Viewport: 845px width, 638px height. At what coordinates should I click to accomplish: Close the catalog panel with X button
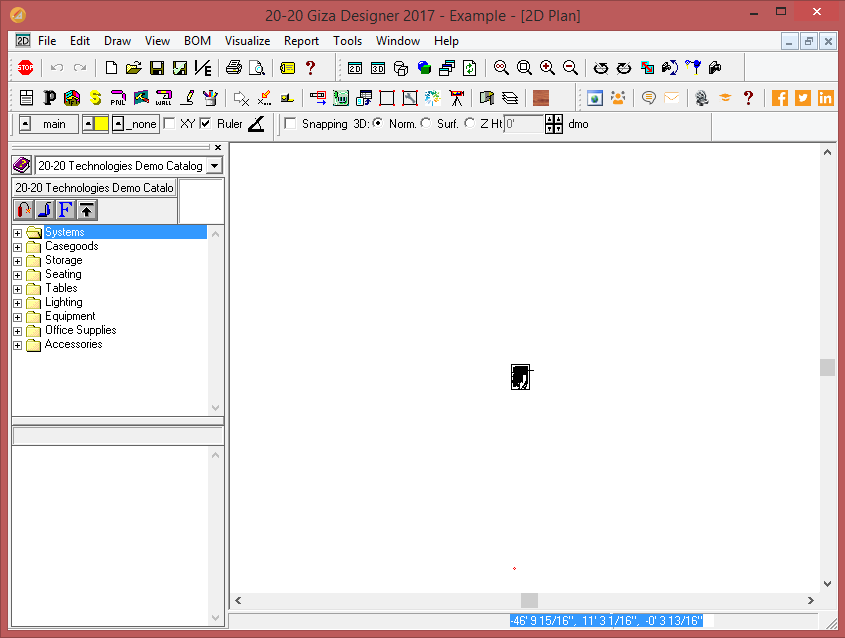click(218, 148)
